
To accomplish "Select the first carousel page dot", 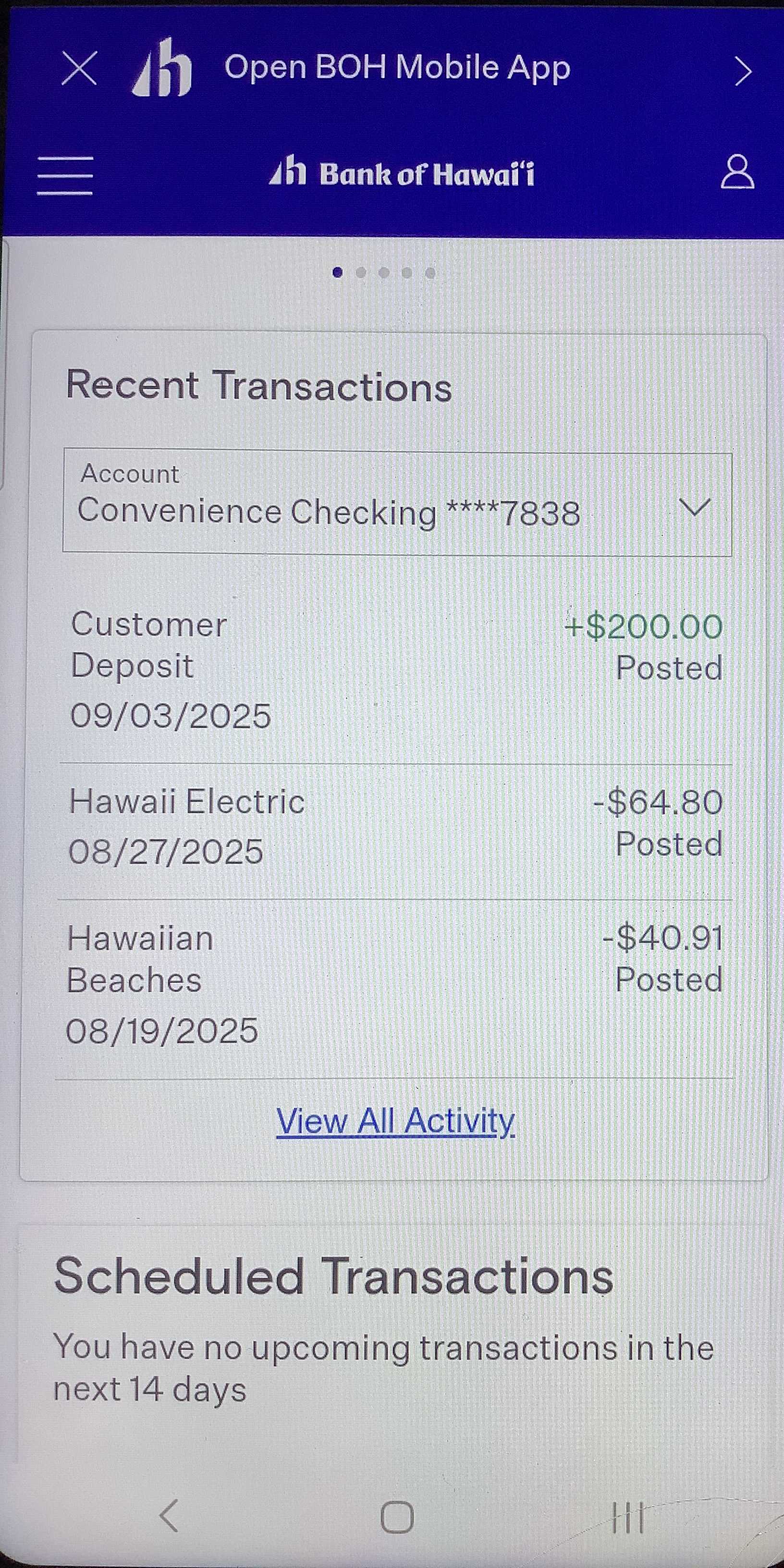I will [x=338, y=273].
